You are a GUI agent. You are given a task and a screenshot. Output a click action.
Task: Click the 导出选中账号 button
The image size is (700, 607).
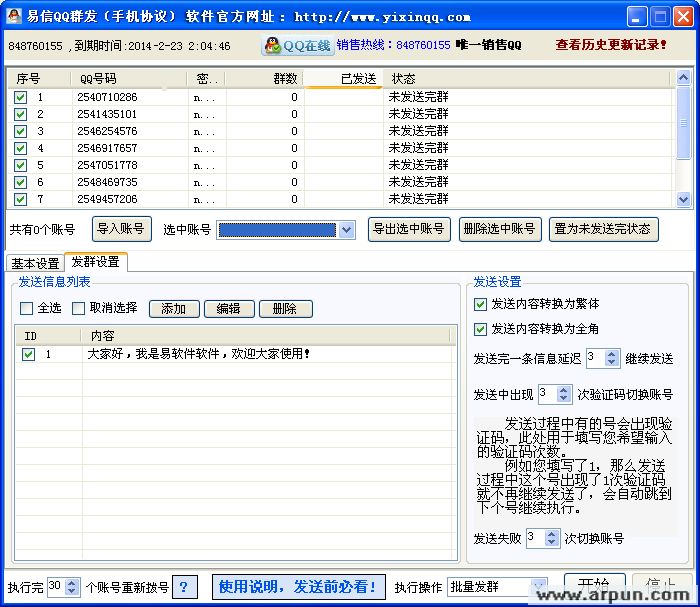tap(409, 229)
